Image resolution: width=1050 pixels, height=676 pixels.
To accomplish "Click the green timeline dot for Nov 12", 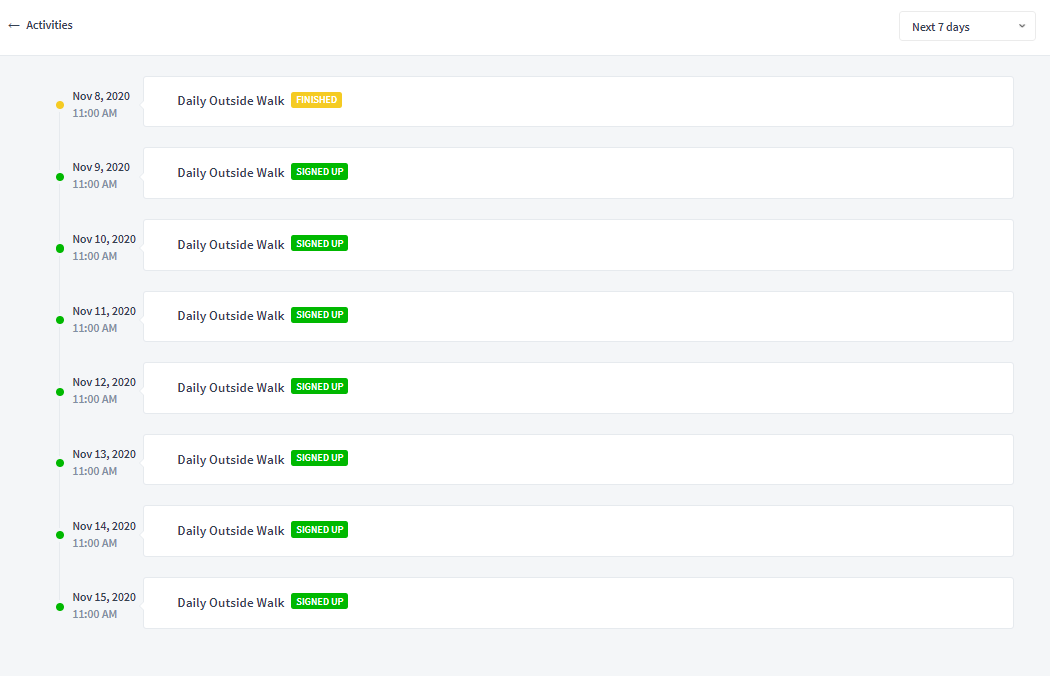I will (x=60, y=392).
